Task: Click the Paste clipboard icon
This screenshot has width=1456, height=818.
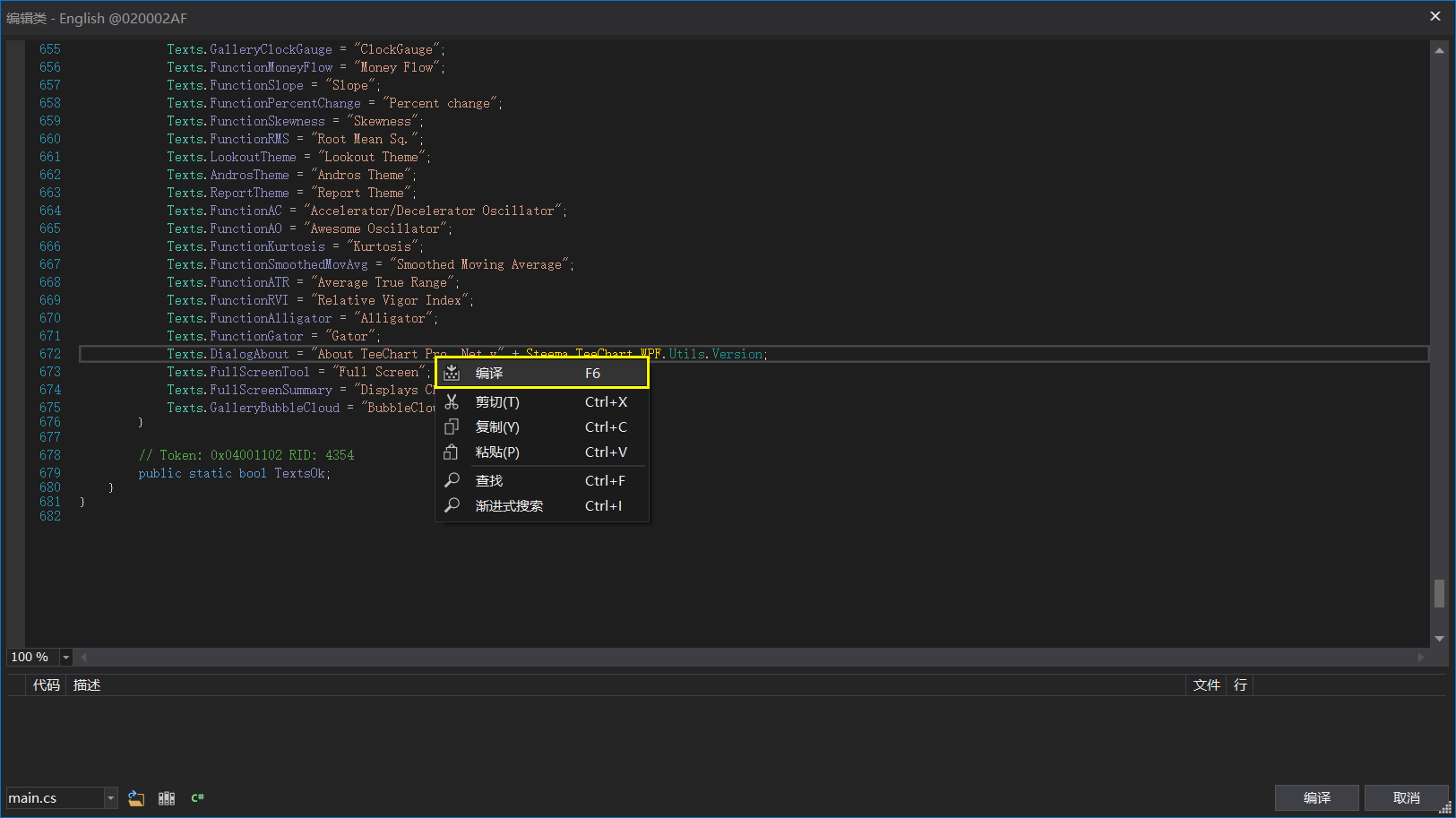Action: [452, 452]
